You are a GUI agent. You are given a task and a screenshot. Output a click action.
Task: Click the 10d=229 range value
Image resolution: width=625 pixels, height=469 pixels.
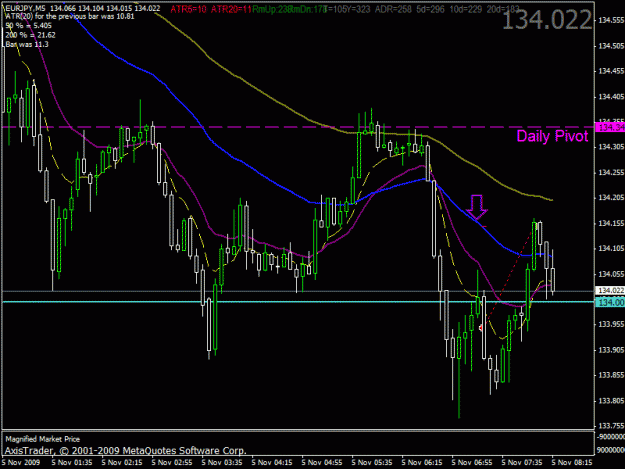click(x=466, y=9)
